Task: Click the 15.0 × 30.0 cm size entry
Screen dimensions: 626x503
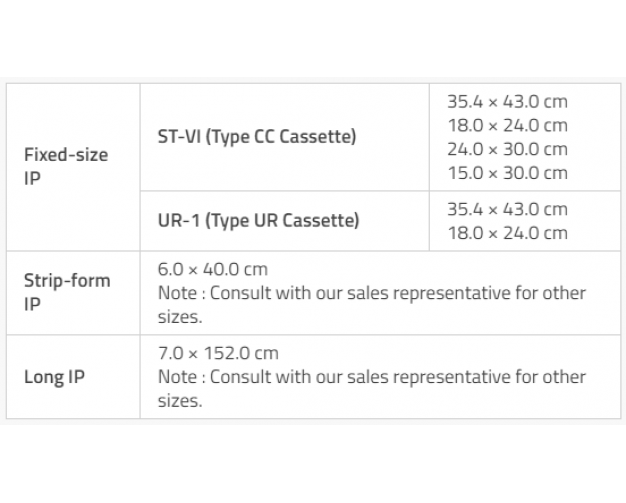Action: (x=507, y=173)
